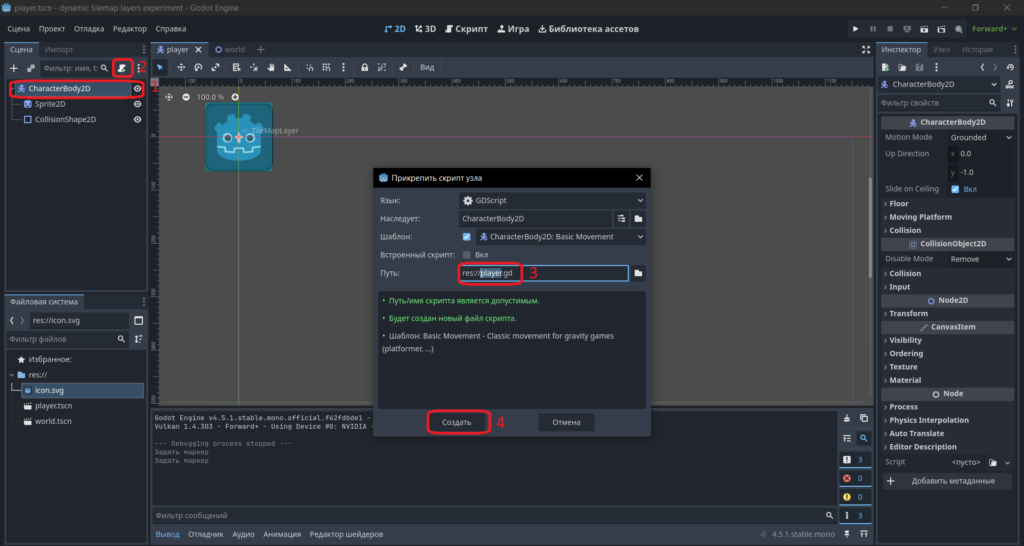This screenshot has height=546, width=1024.
Task: Open the Сцена menu in menu bar
Action: click(18, 29)
